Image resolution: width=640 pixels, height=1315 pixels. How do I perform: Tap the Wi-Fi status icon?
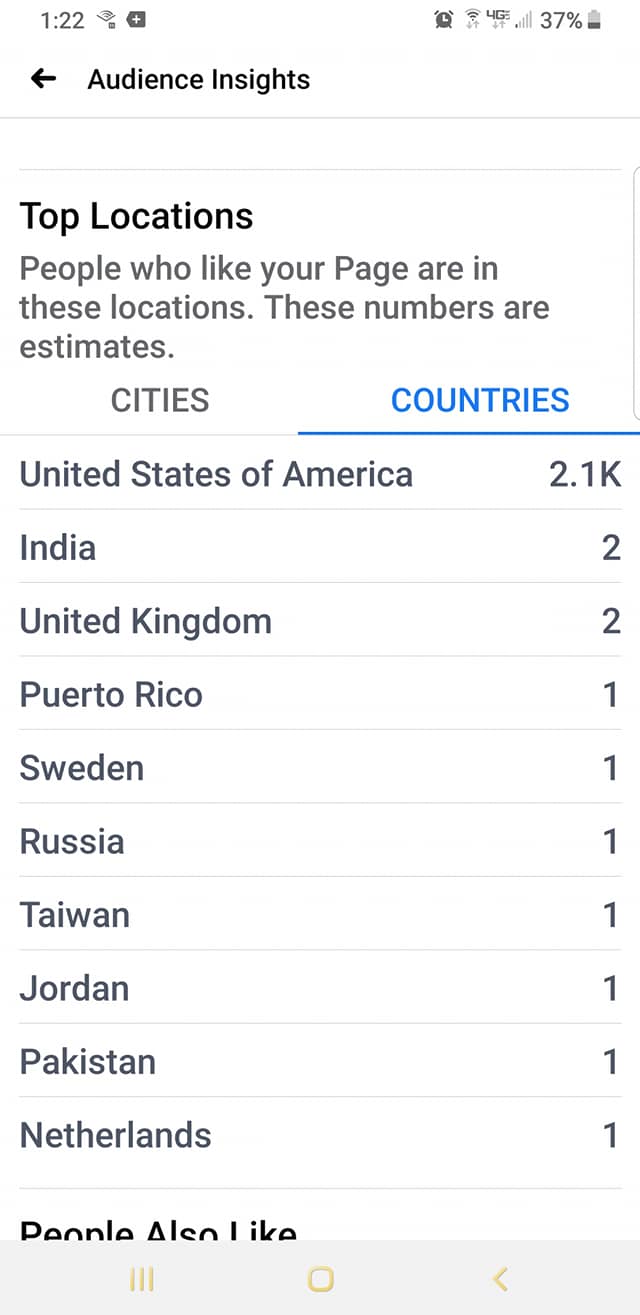coord(473,20)
